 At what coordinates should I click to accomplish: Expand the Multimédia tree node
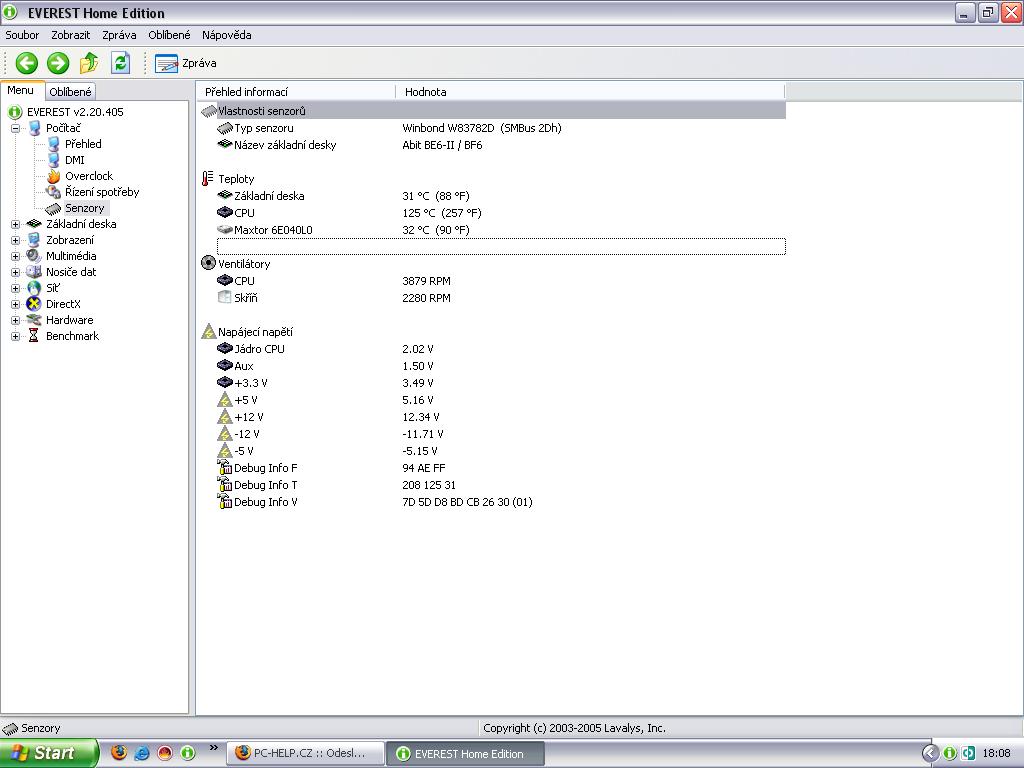pos(16,256)
